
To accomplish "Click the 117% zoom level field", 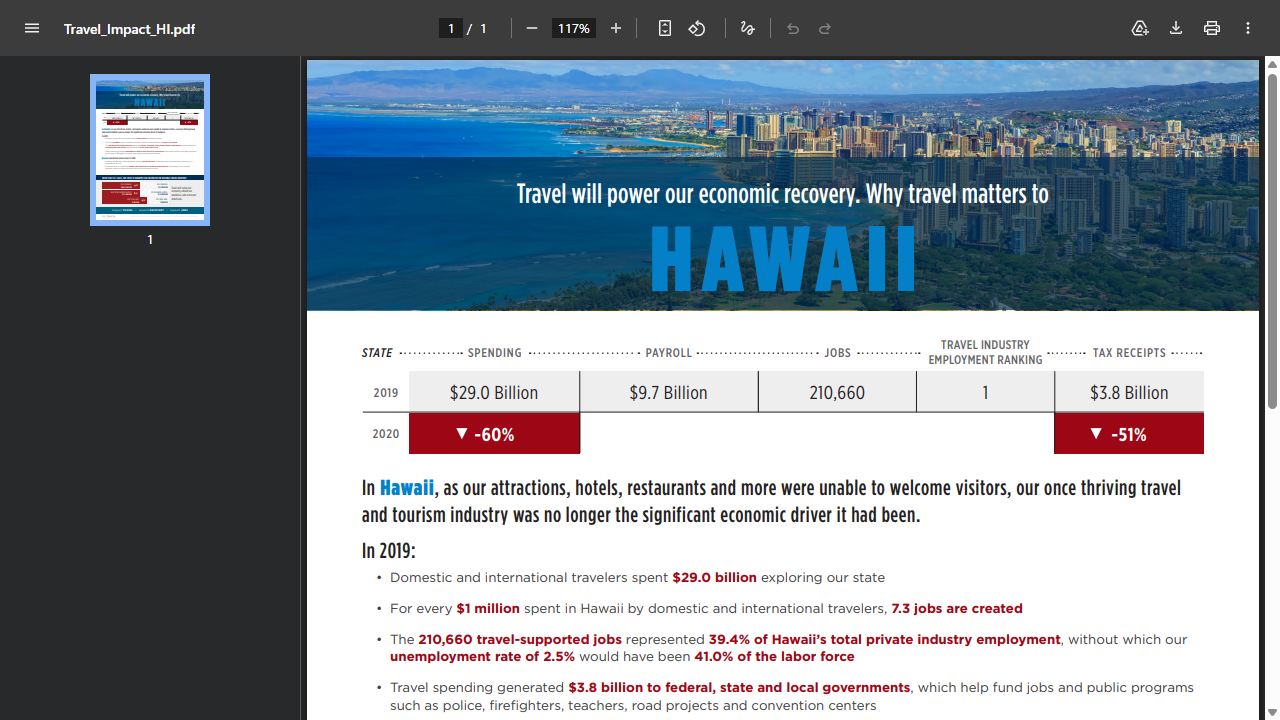I will (574, 28).
